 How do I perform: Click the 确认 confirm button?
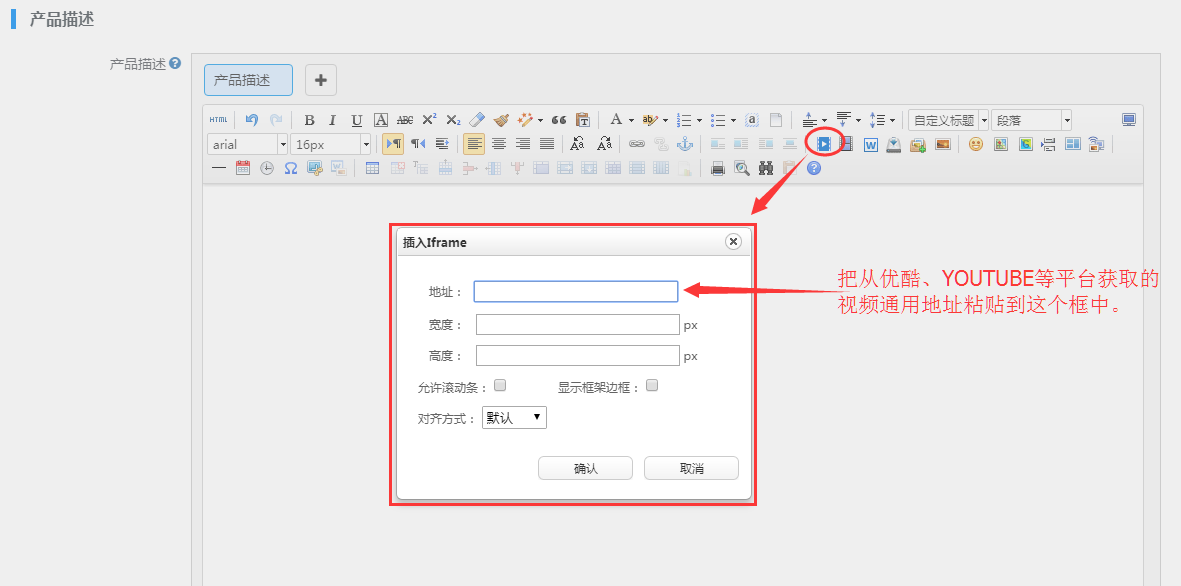click(x=585, y=467)
